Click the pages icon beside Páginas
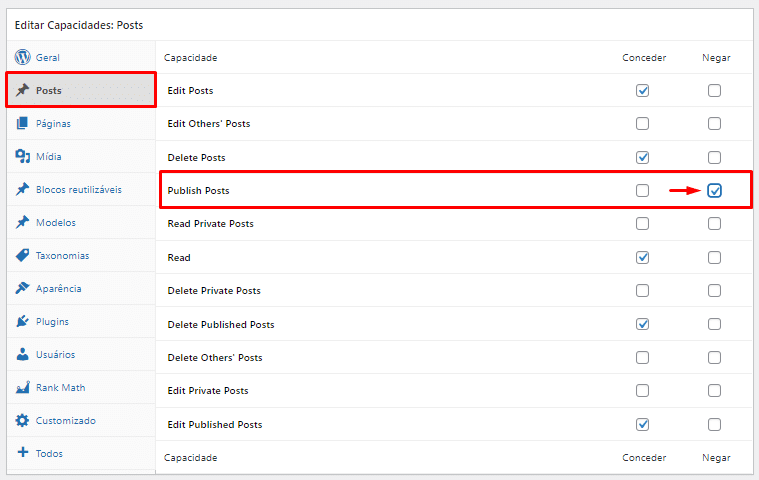Viewport: 759px width, 480px height. point(22,123)
